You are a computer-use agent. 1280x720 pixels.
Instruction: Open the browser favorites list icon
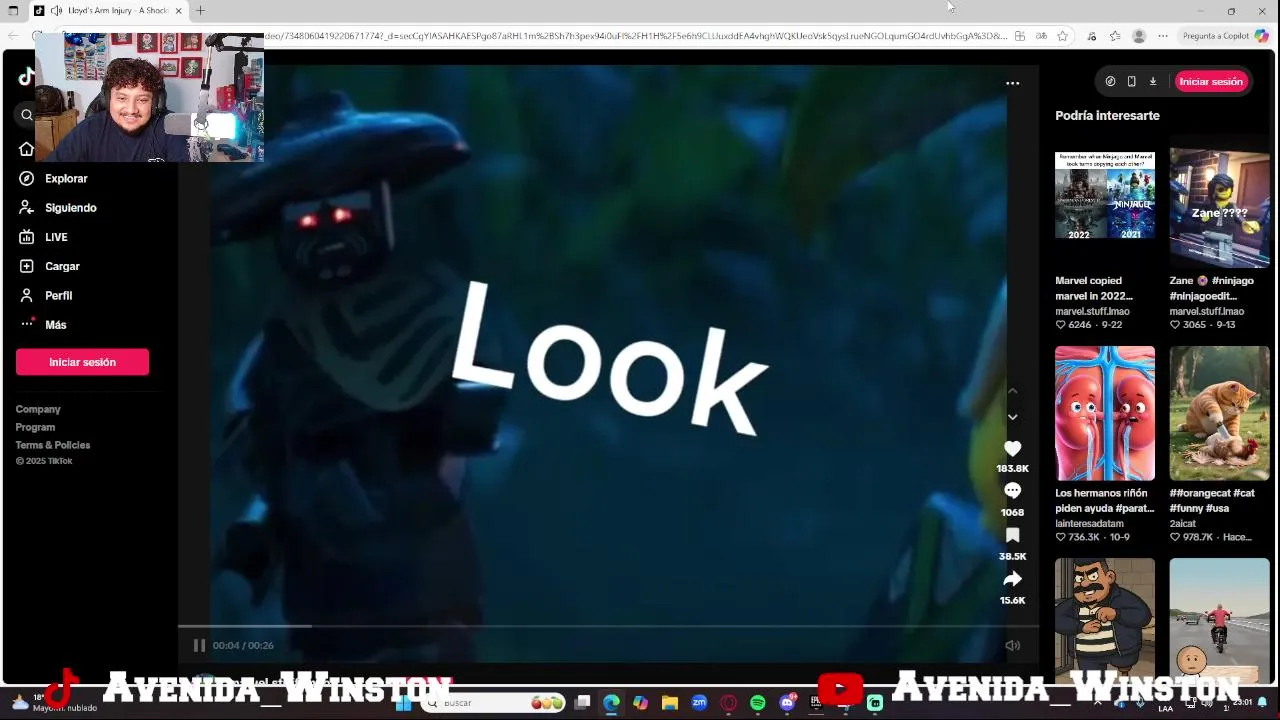[x=1115, y=36]
